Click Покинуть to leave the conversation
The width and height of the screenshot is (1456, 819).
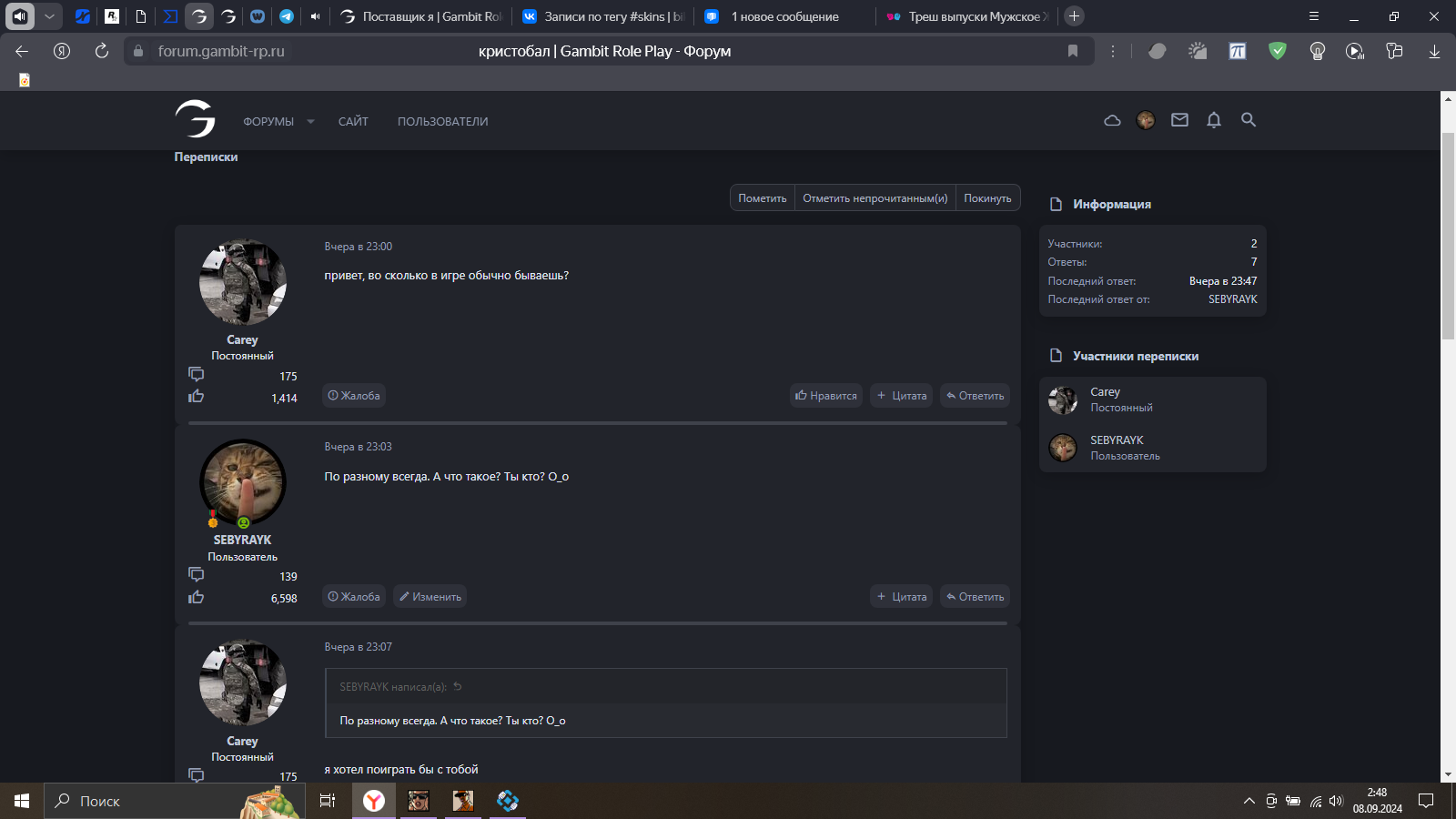click(x=987, y=198)
